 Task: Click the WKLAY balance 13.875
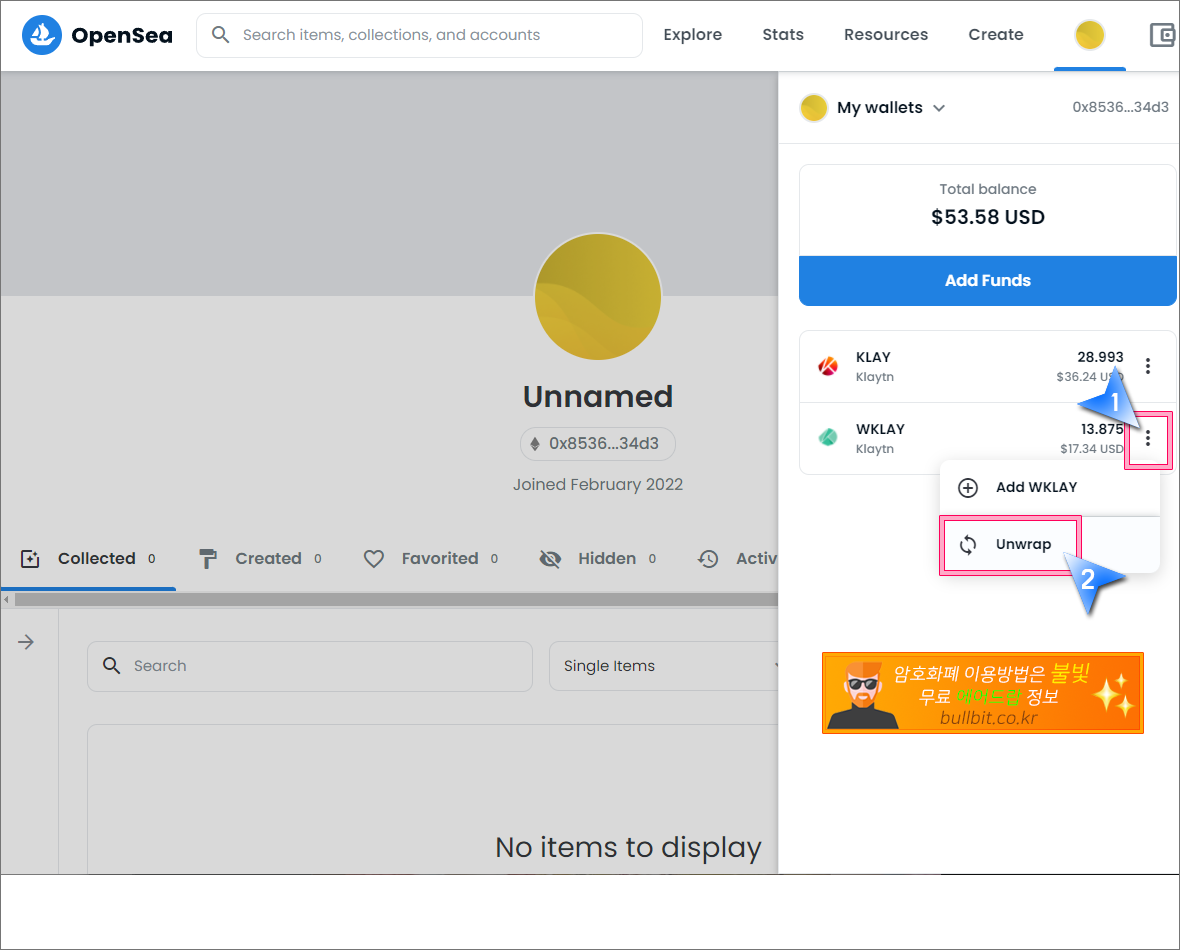1102,429
